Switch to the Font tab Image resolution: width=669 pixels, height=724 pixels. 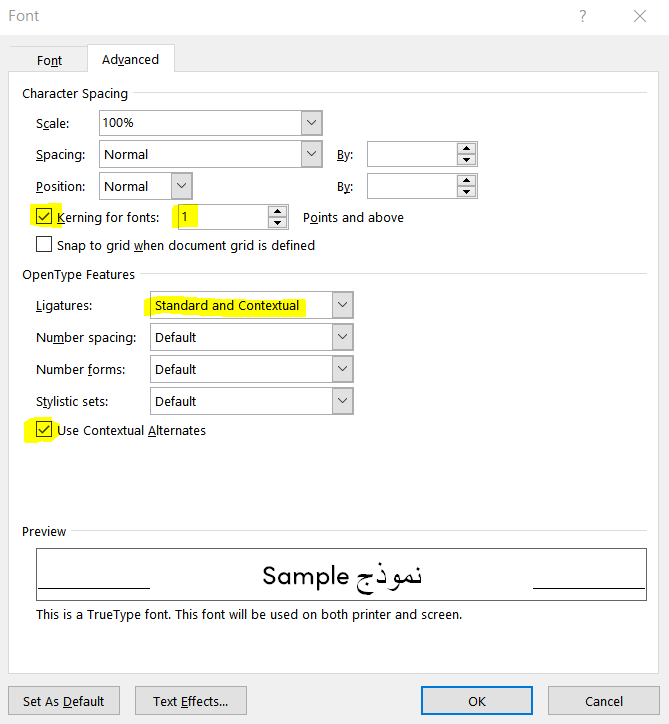pos(49,60)
